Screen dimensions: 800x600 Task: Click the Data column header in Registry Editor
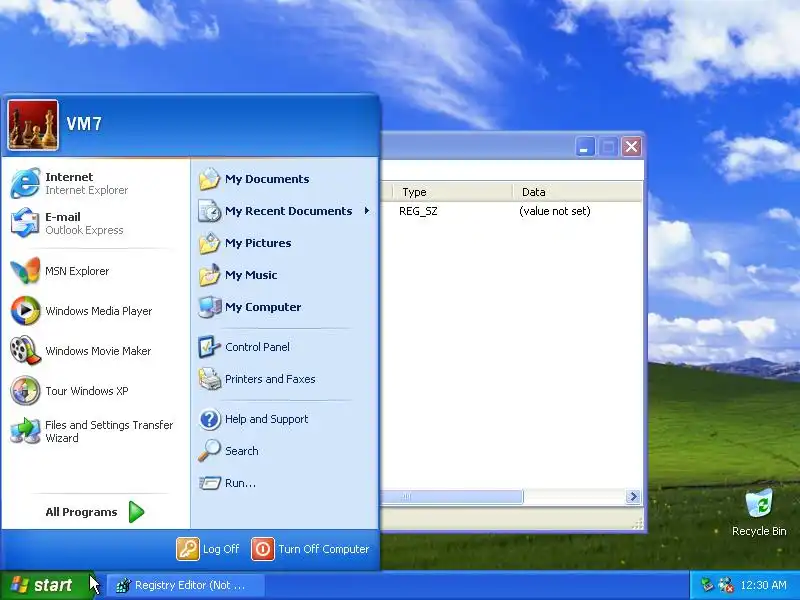(x=577, y=192)
